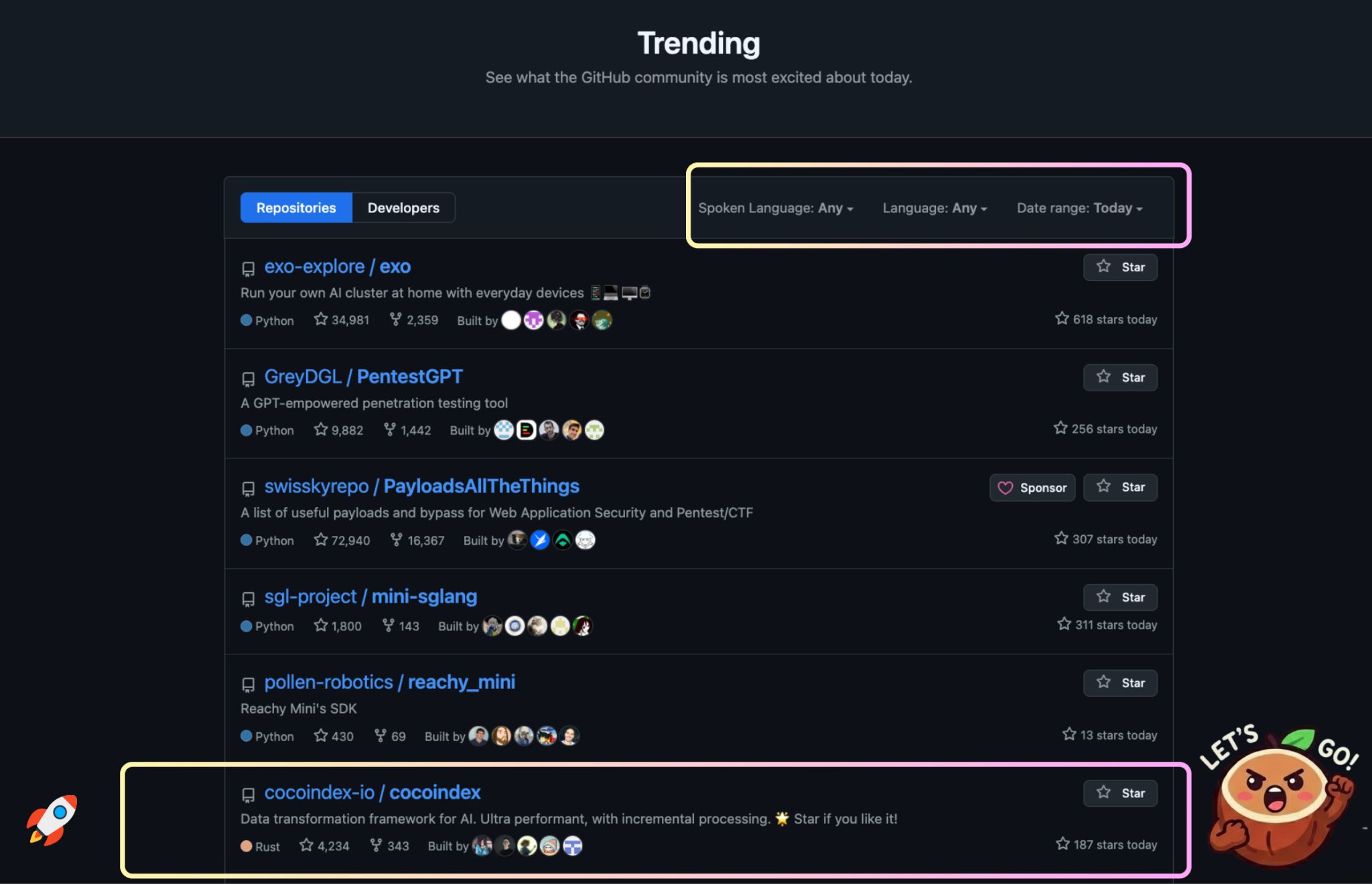Click the star icon beside 618 stars today
The height and width of the screenshot is (885, 1372).
(x=1062, y=318)
